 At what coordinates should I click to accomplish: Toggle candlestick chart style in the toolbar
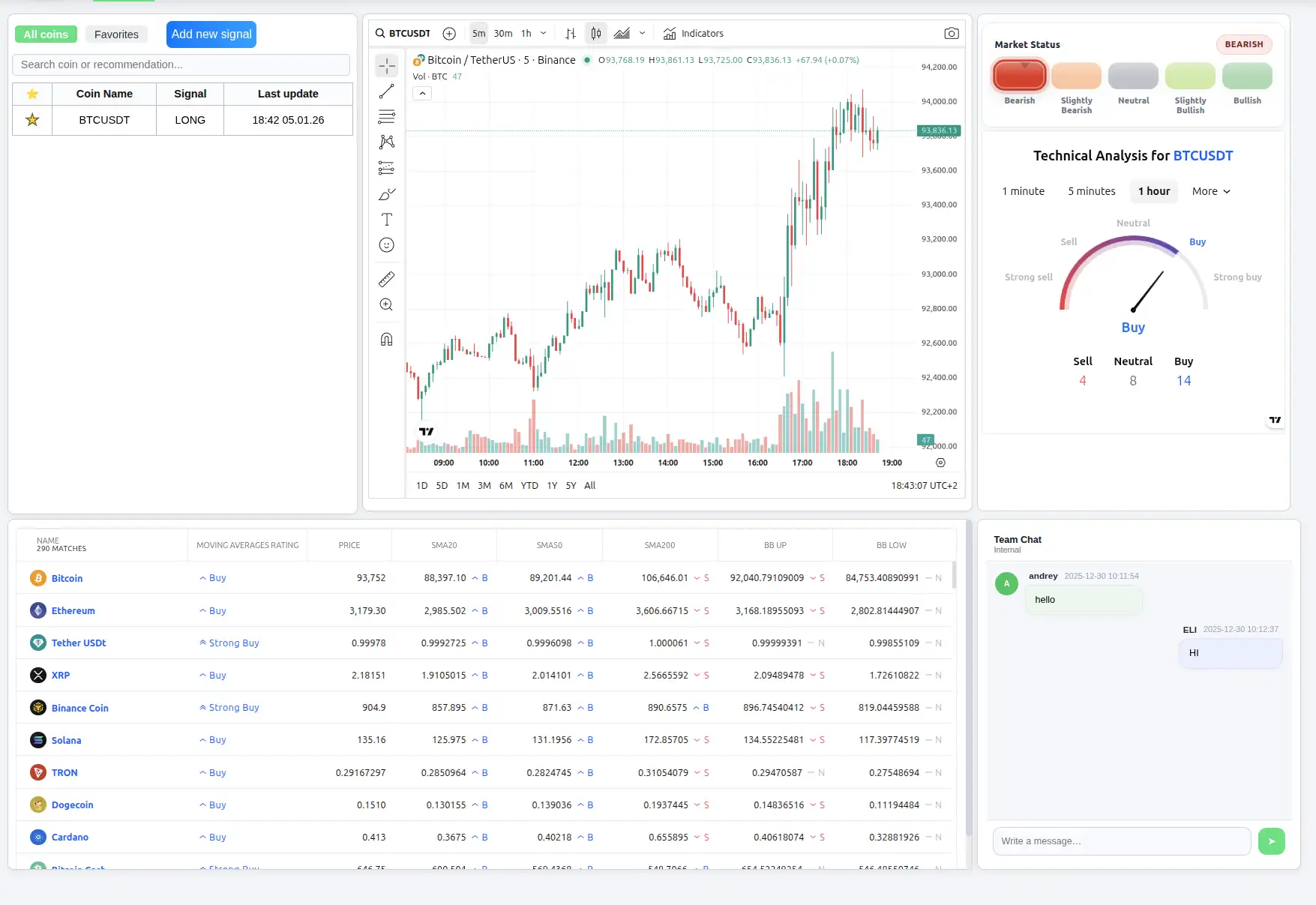click(596, 33)
